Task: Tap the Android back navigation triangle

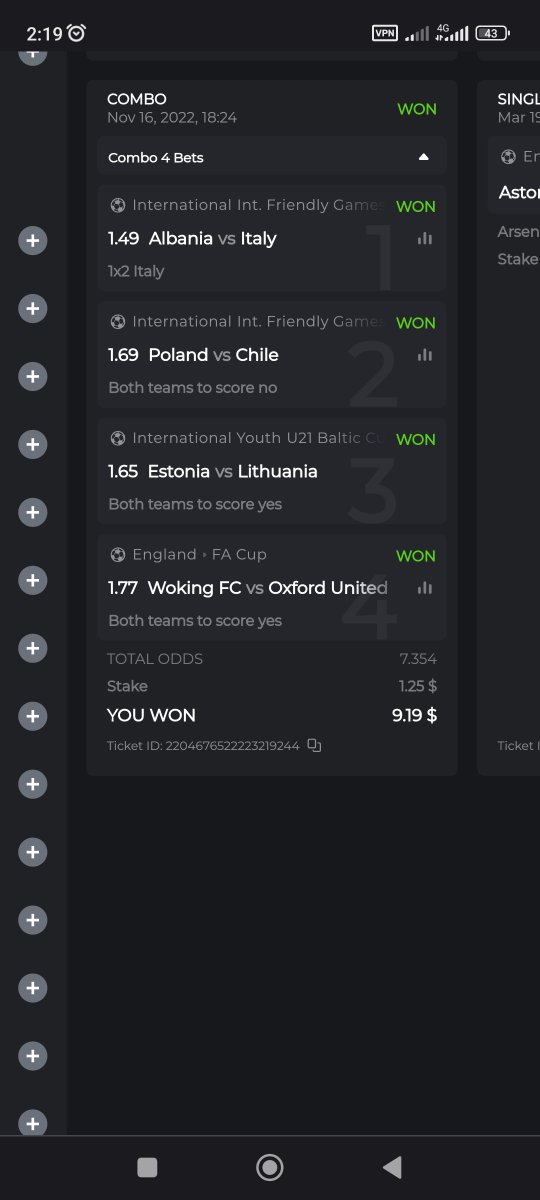Action: point(392,1167)
